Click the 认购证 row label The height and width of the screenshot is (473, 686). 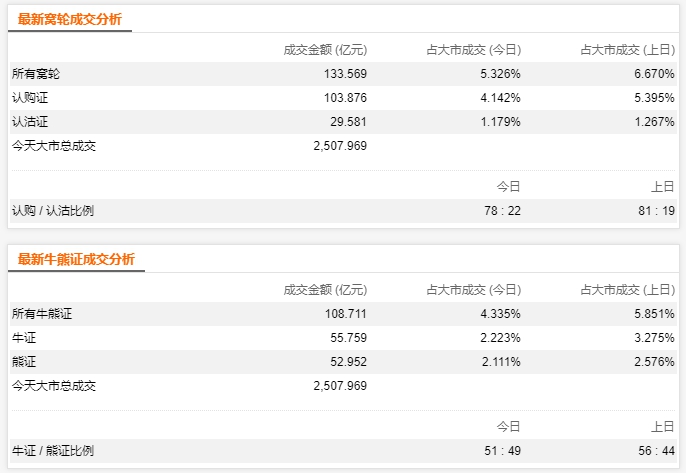(30, 98)
